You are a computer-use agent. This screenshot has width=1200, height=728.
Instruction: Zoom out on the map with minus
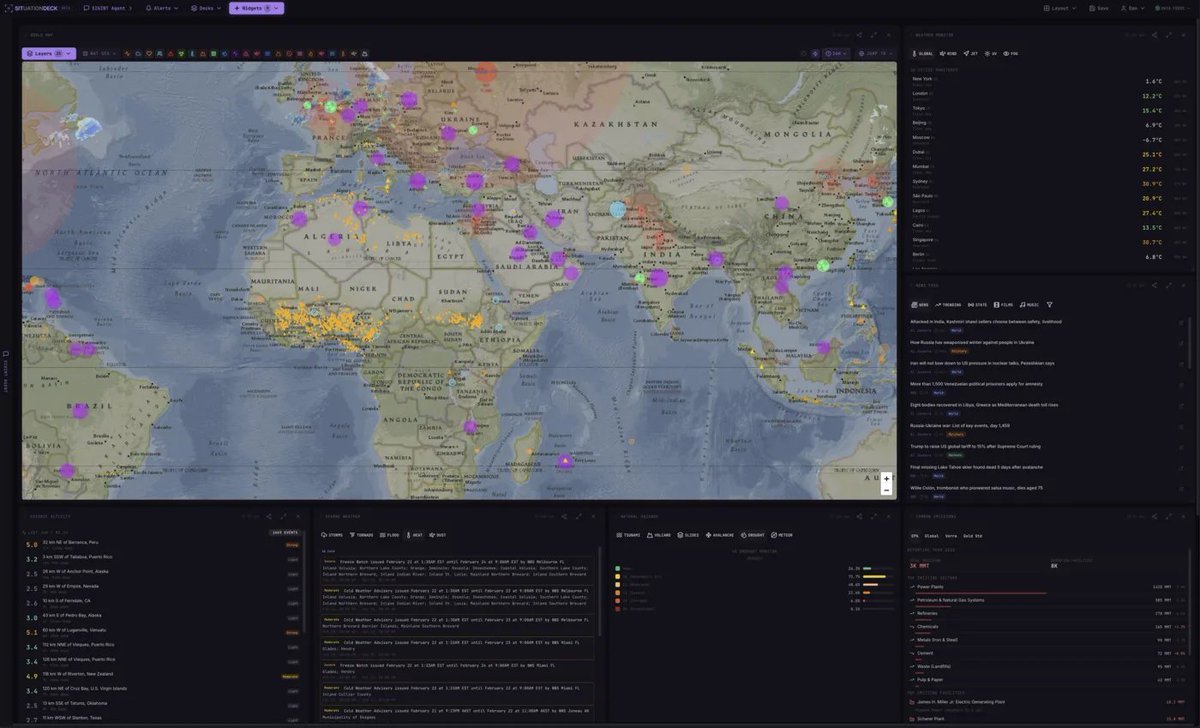tap(886, 490)
